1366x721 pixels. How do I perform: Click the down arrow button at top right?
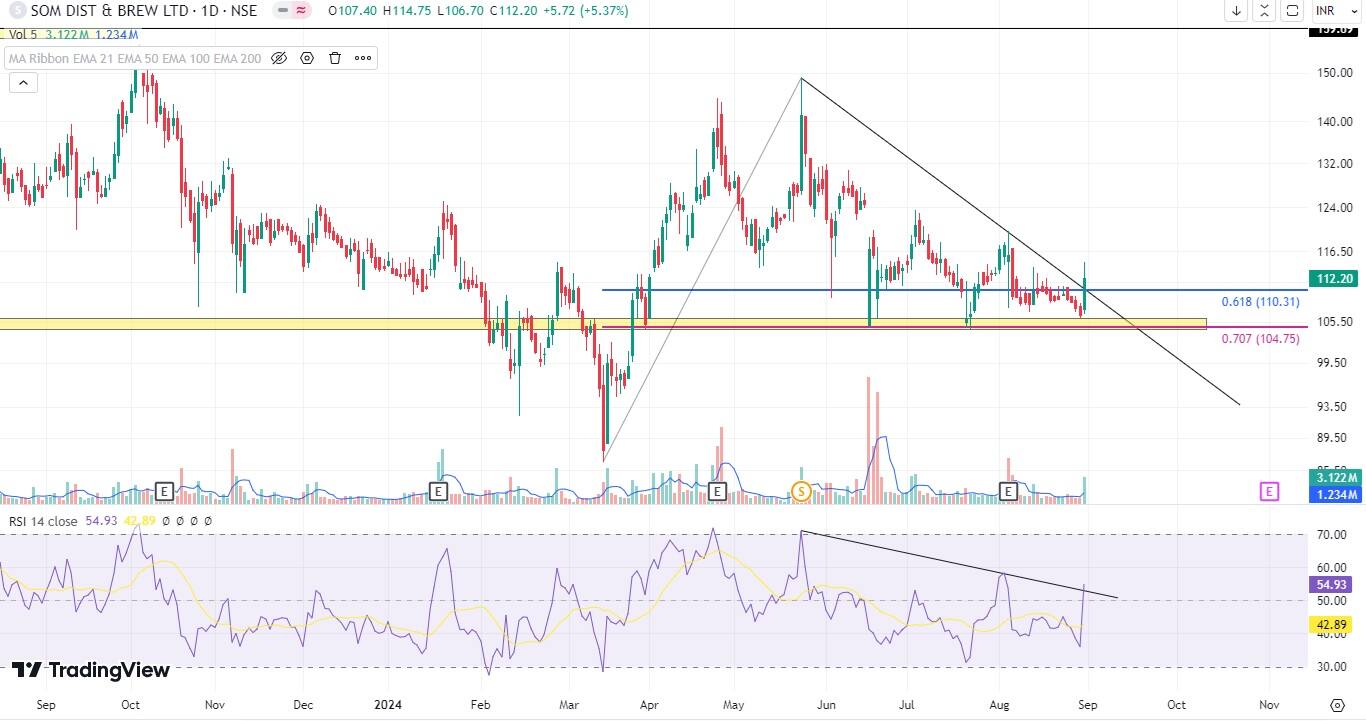click(x=1237, y=11)
